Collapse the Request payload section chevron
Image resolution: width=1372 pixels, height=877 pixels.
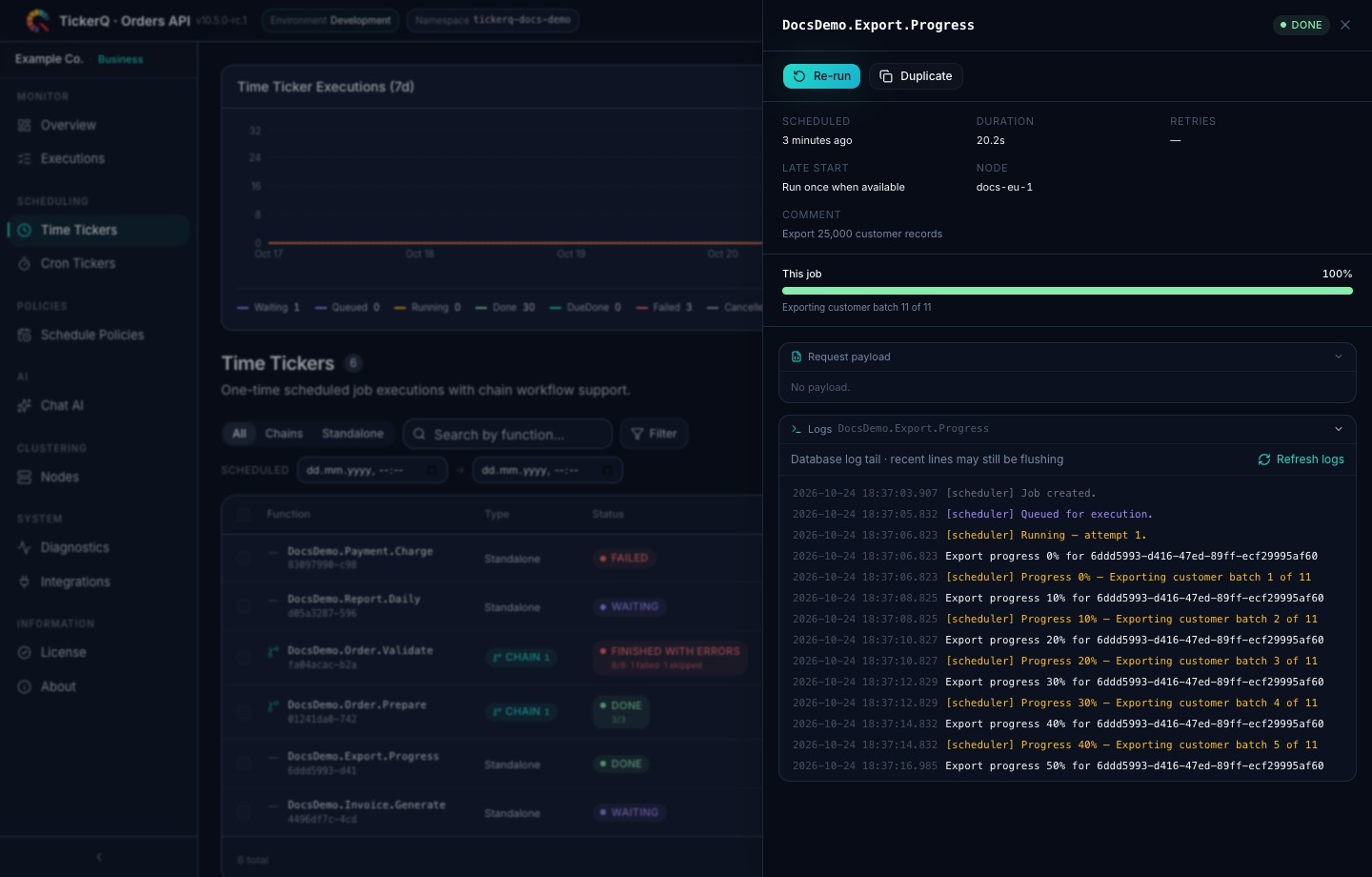tap(1339, 357)
